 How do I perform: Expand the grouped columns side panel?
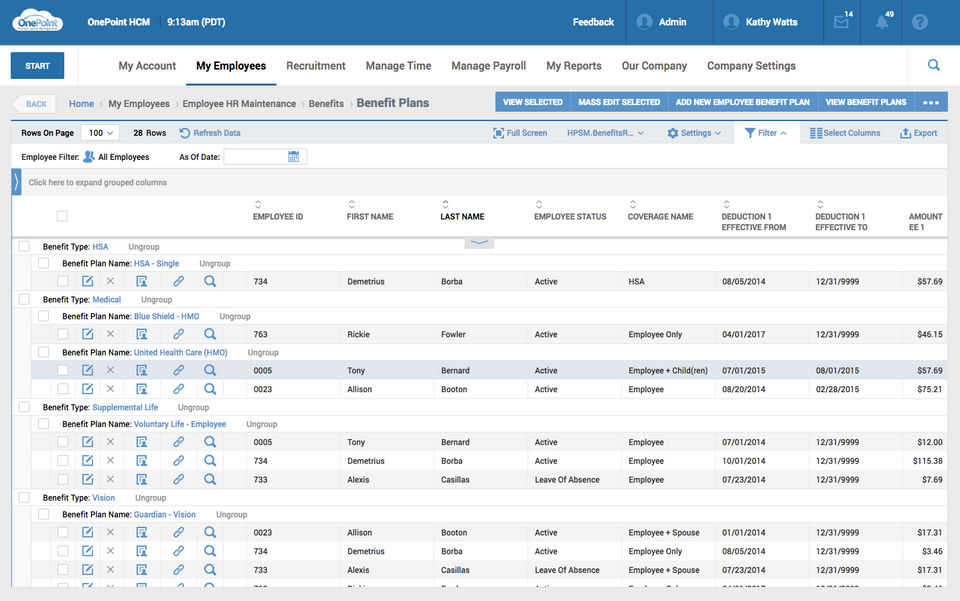click(x=16, y=182)
